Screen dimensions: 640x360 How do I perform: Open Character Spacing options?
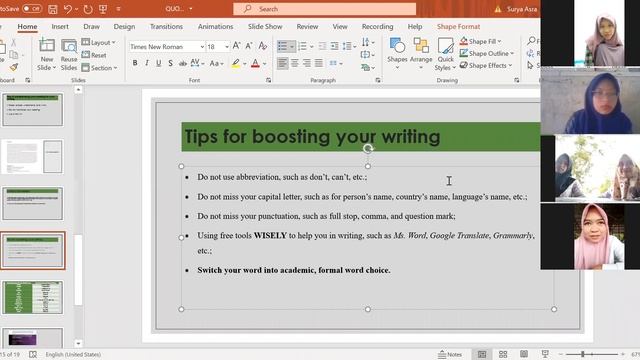[x=197, y=63]
